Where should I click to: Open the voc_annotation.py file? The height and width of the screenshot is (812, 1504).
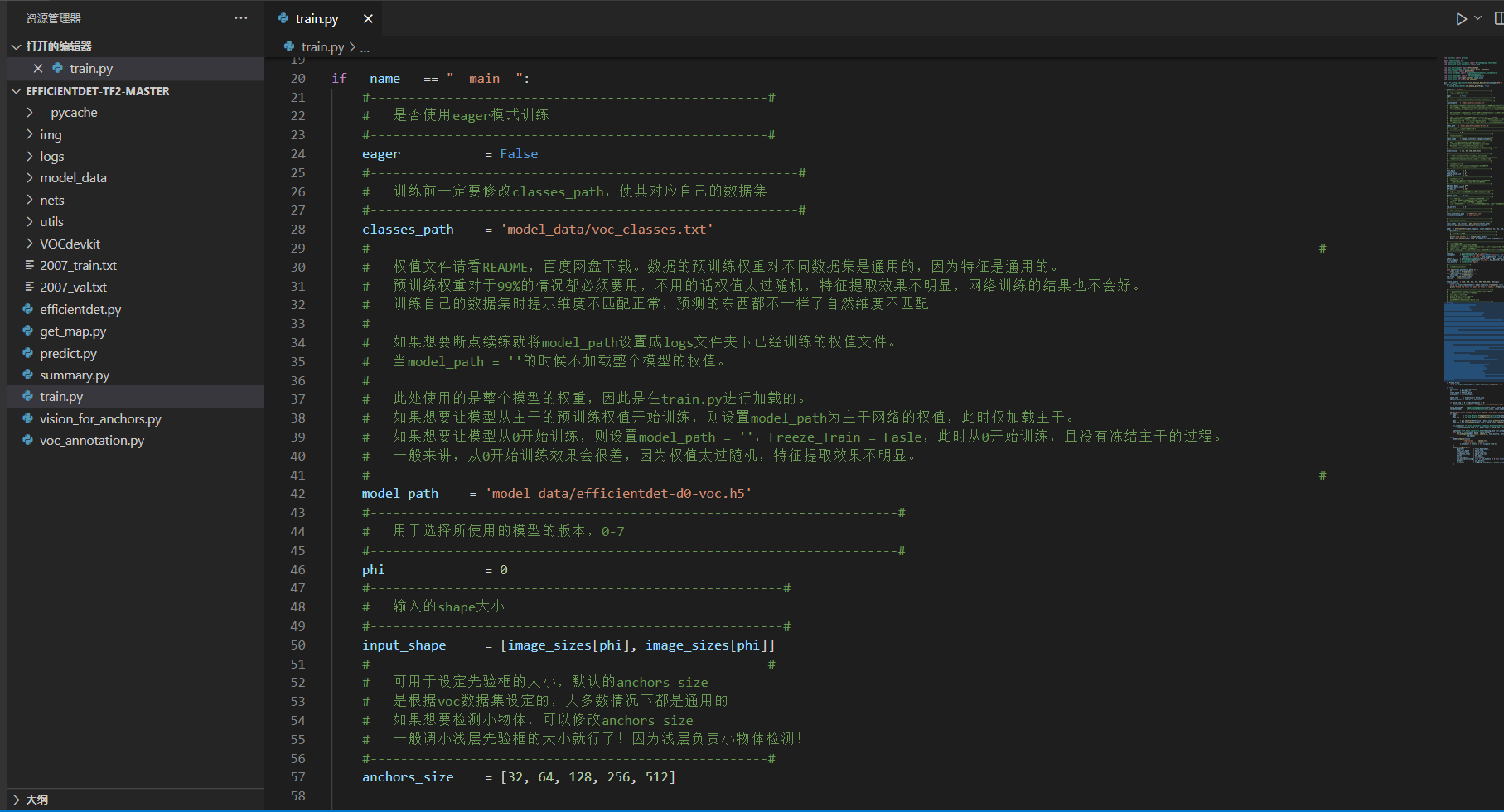[x=91, y=440]
